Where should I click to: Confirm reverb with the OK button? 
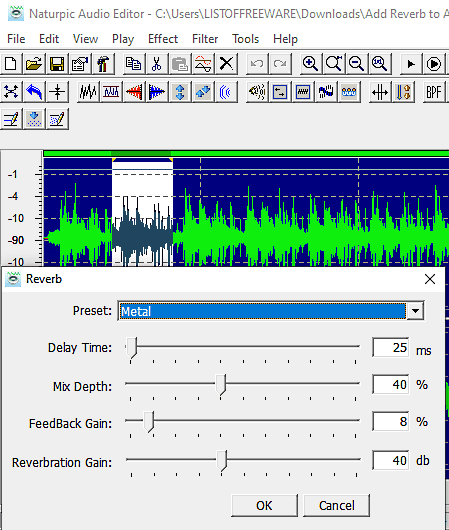[264, 506]
